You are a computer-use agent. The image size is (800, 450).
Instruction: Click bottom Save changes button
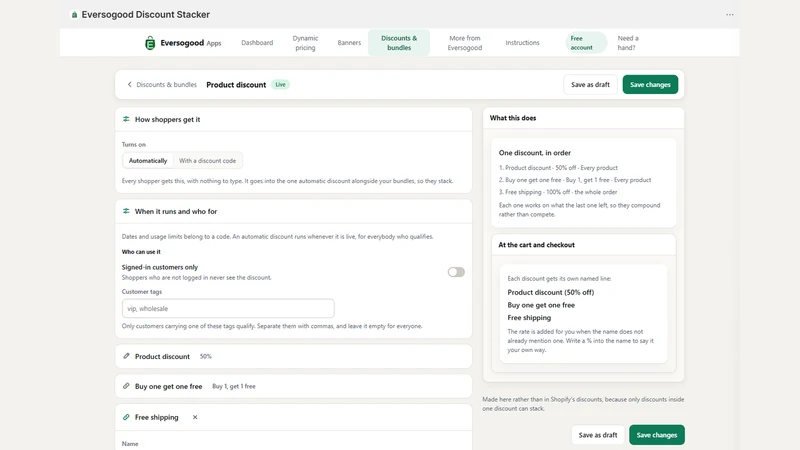coord(657,435)
